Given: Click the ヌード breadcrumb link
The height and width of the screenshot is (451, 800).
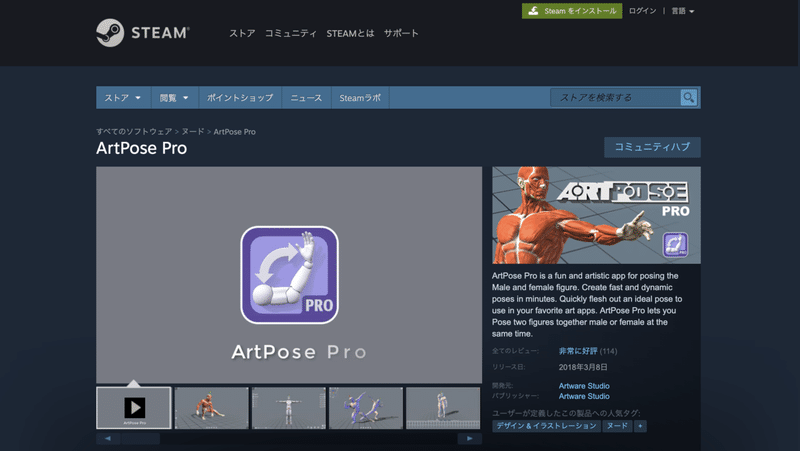Looking at the screenshot, I should pos(193,132).
